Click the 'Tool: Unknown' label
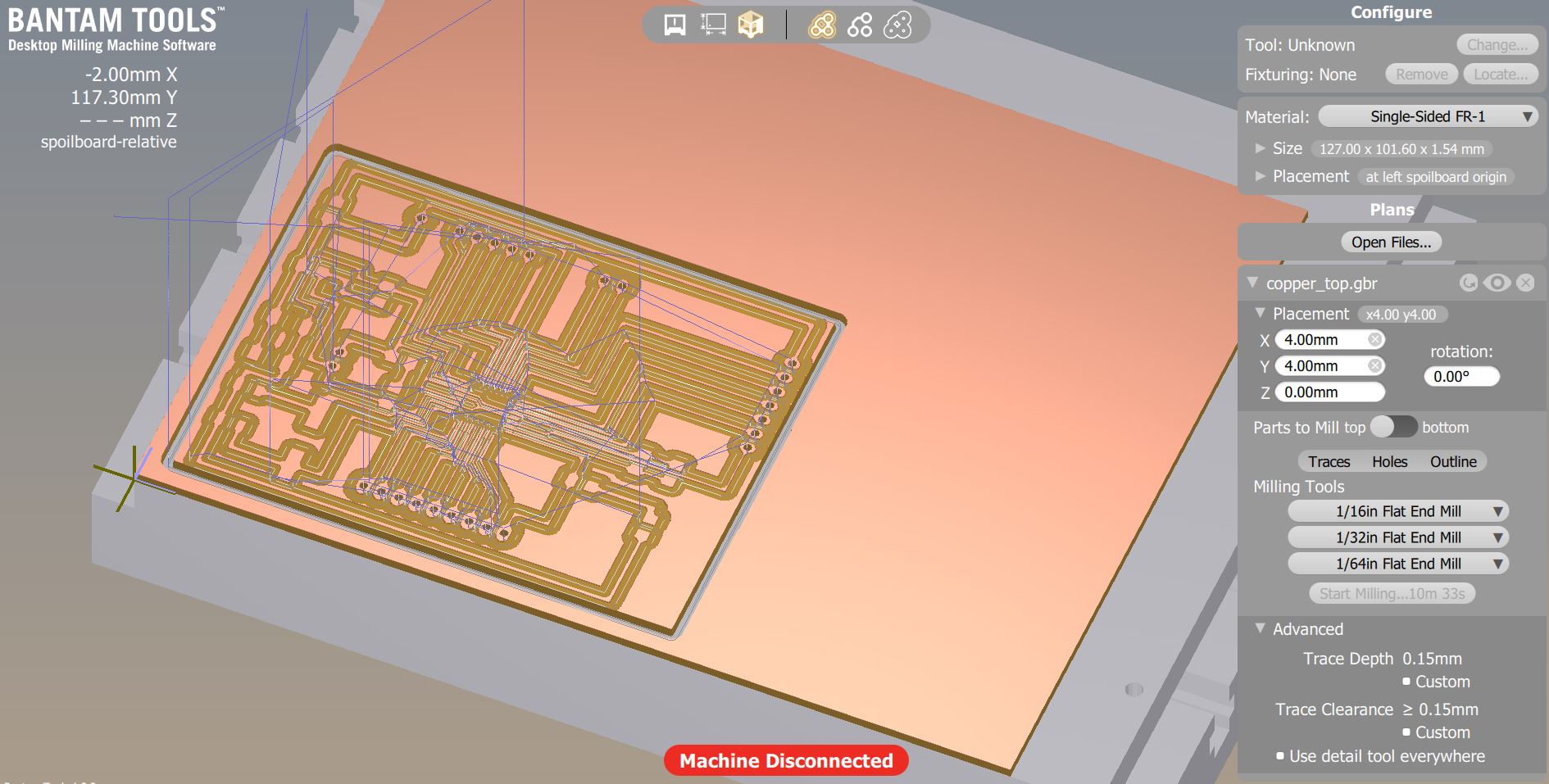The image size is (1549, 784). pos(1300,45)
